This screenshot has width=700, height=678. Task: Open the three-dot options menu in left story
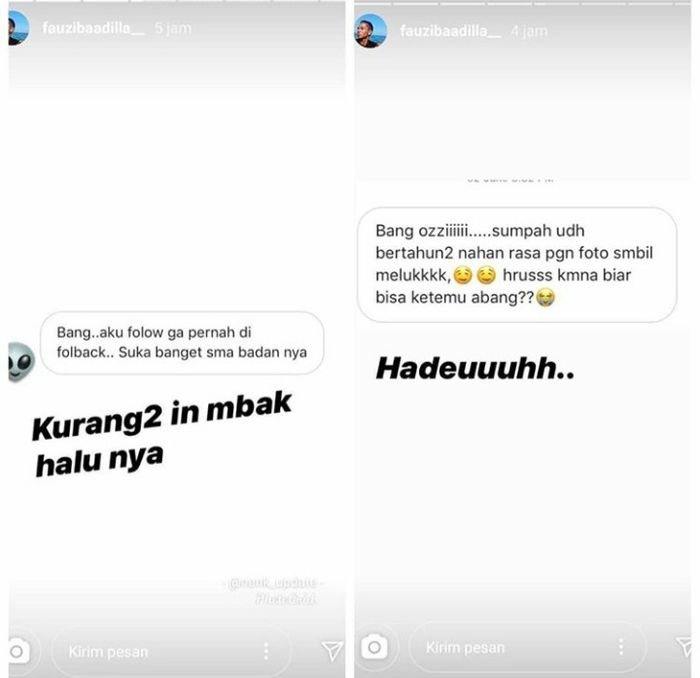[x=266, y=651]
